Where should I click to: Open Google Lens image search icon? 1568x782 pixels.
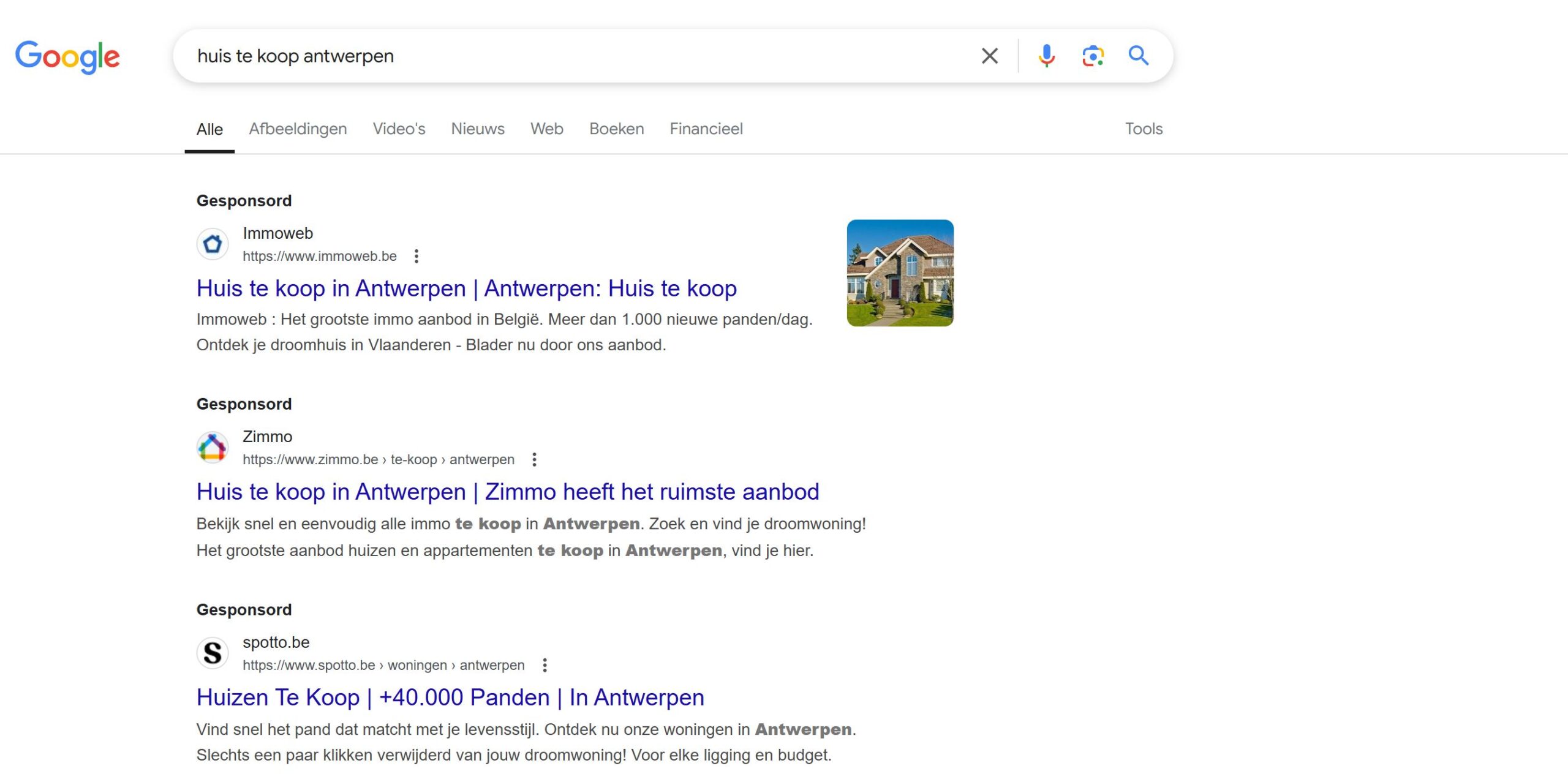(x=1093, y=56)
